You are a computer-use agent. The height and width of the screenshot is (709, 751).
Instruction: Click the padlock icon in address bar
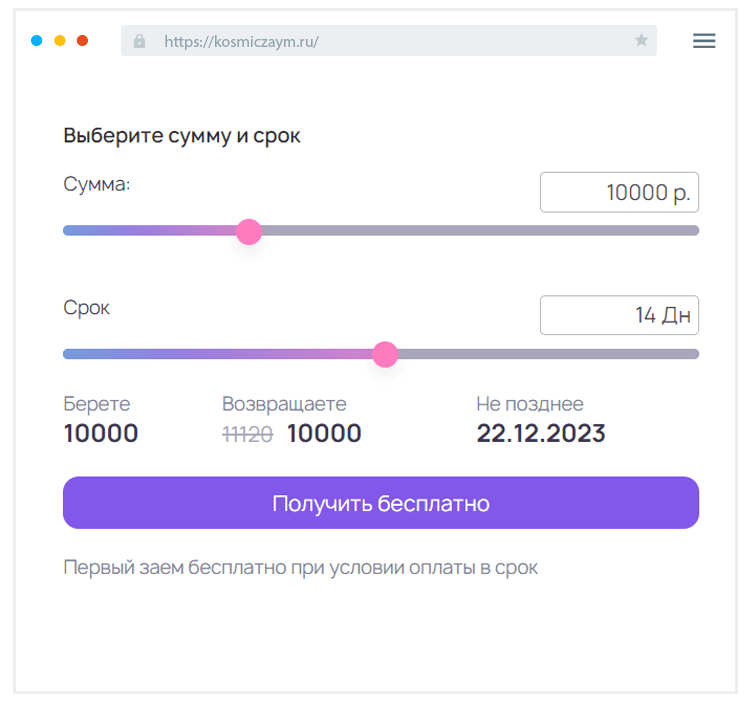coord(139,41)
